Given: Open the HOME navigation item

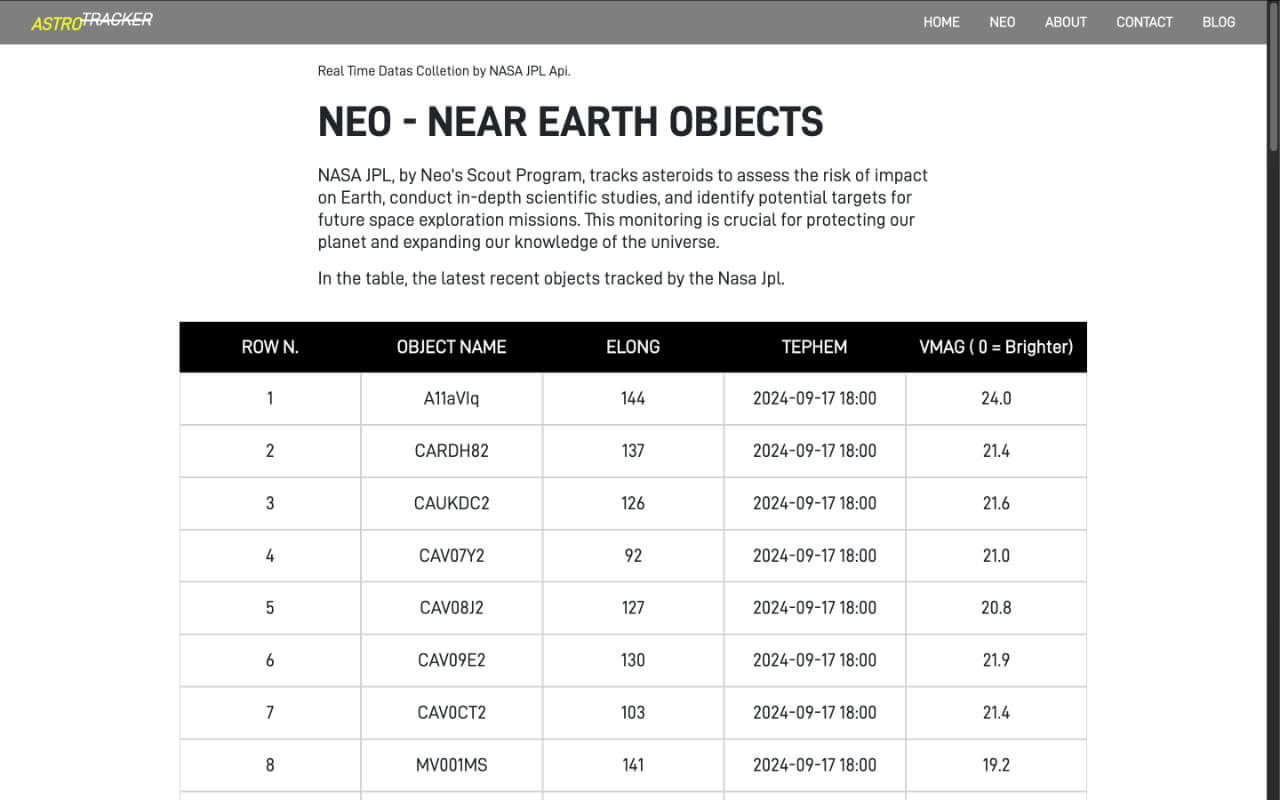Looking at the screenshot, I should pos(941,22).
